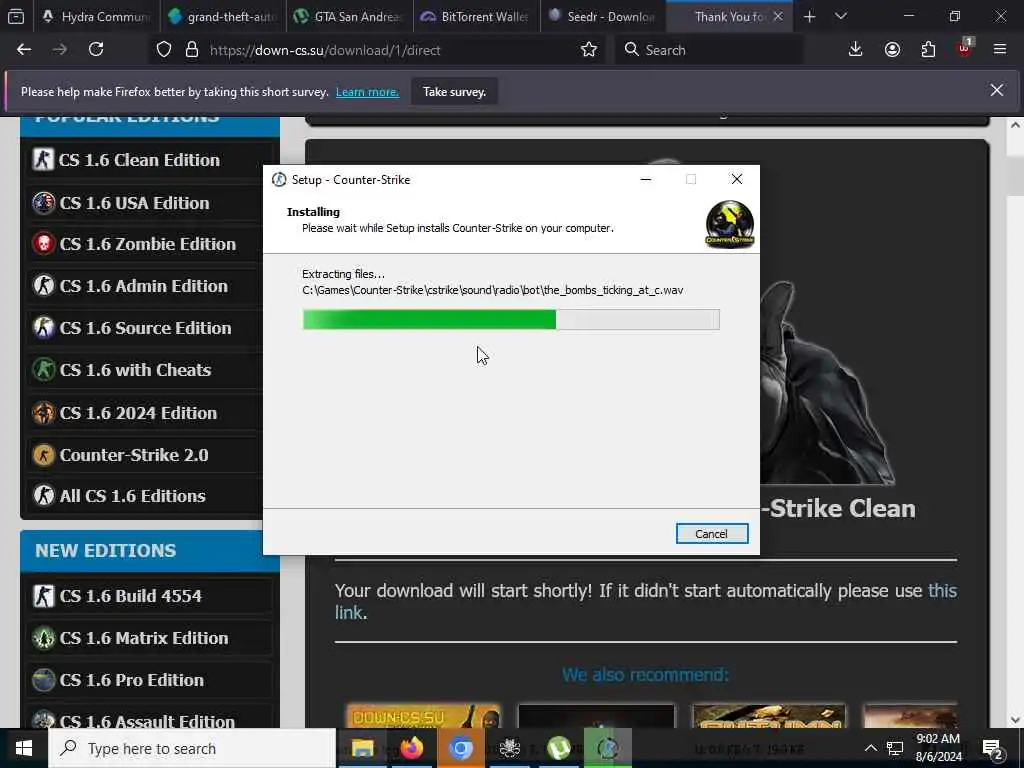
Task: Open uBlock Origin extension icon
Action: click(x=964, y=50)
